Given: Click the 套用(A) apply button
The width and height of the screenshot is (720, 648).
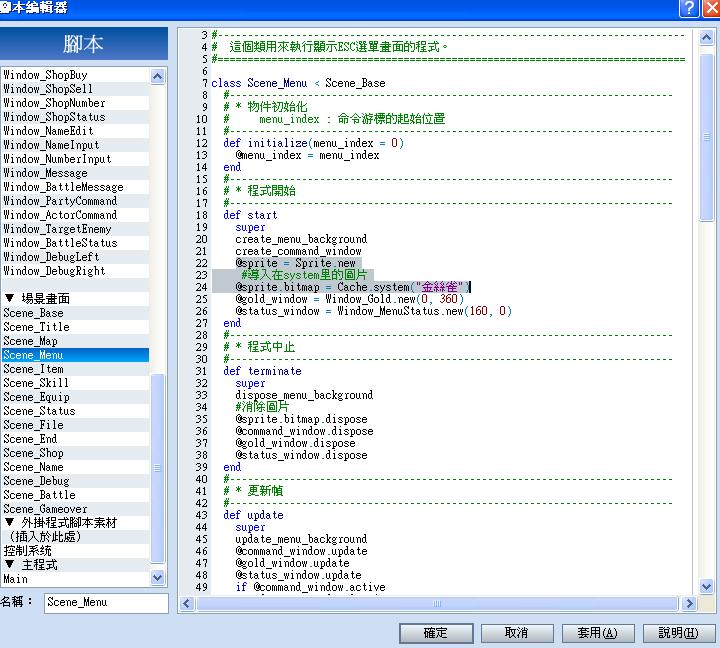Looking at the screenshot, I should coord(598,633).
